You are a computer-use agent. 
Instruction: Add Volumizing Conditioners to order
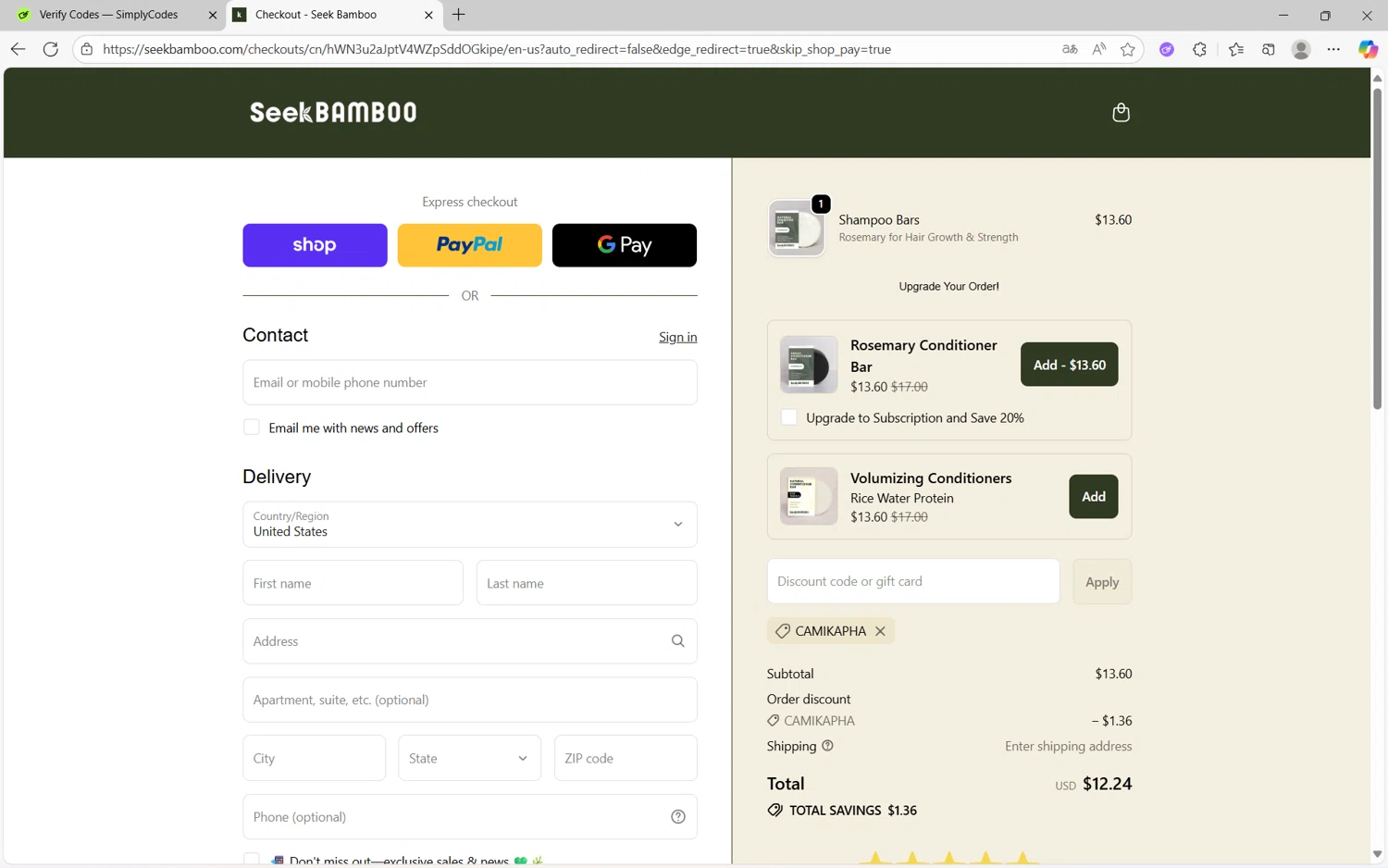point(1094,497)
